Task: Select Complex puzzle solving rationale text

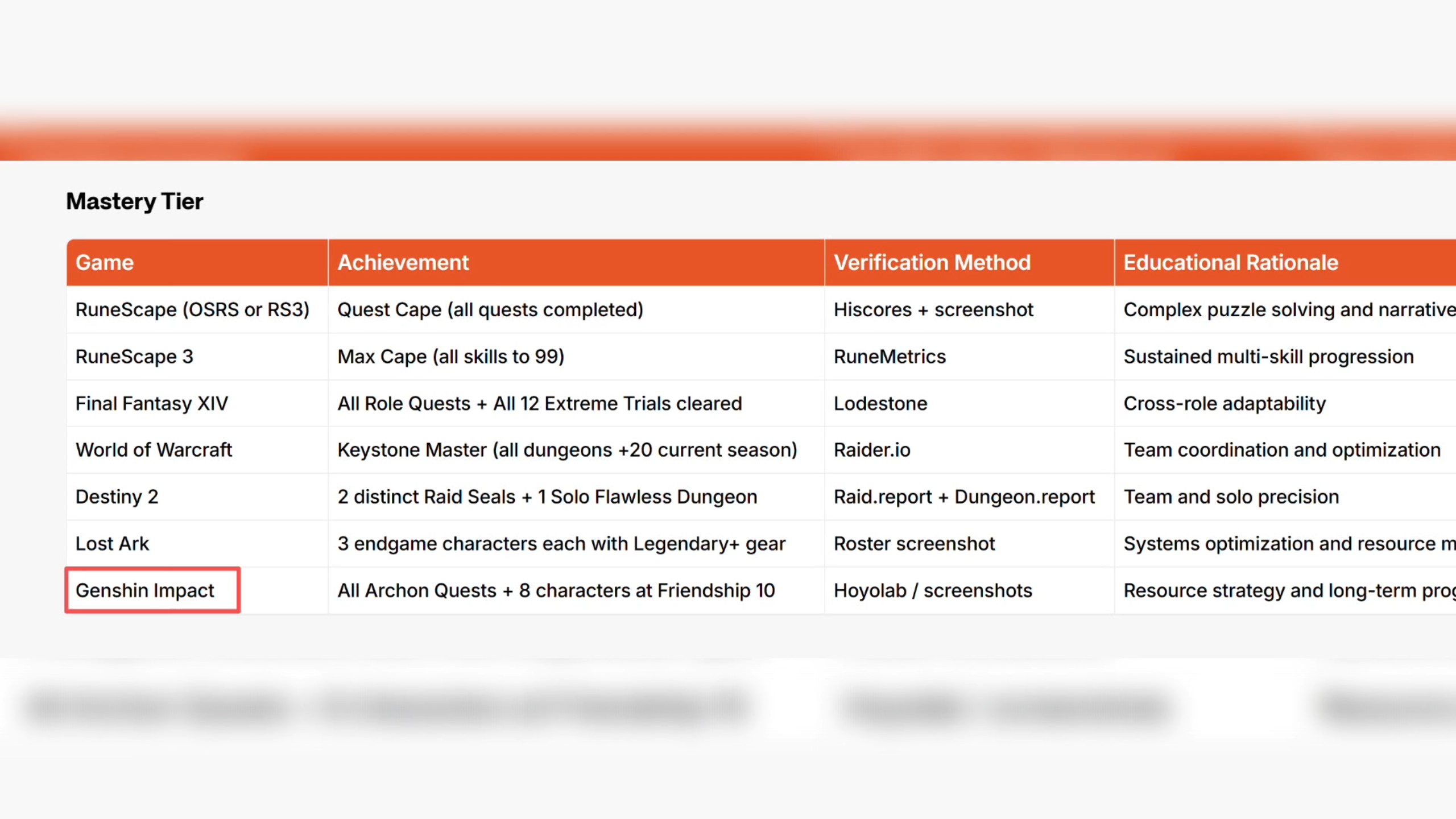Action: (1290, 309)
